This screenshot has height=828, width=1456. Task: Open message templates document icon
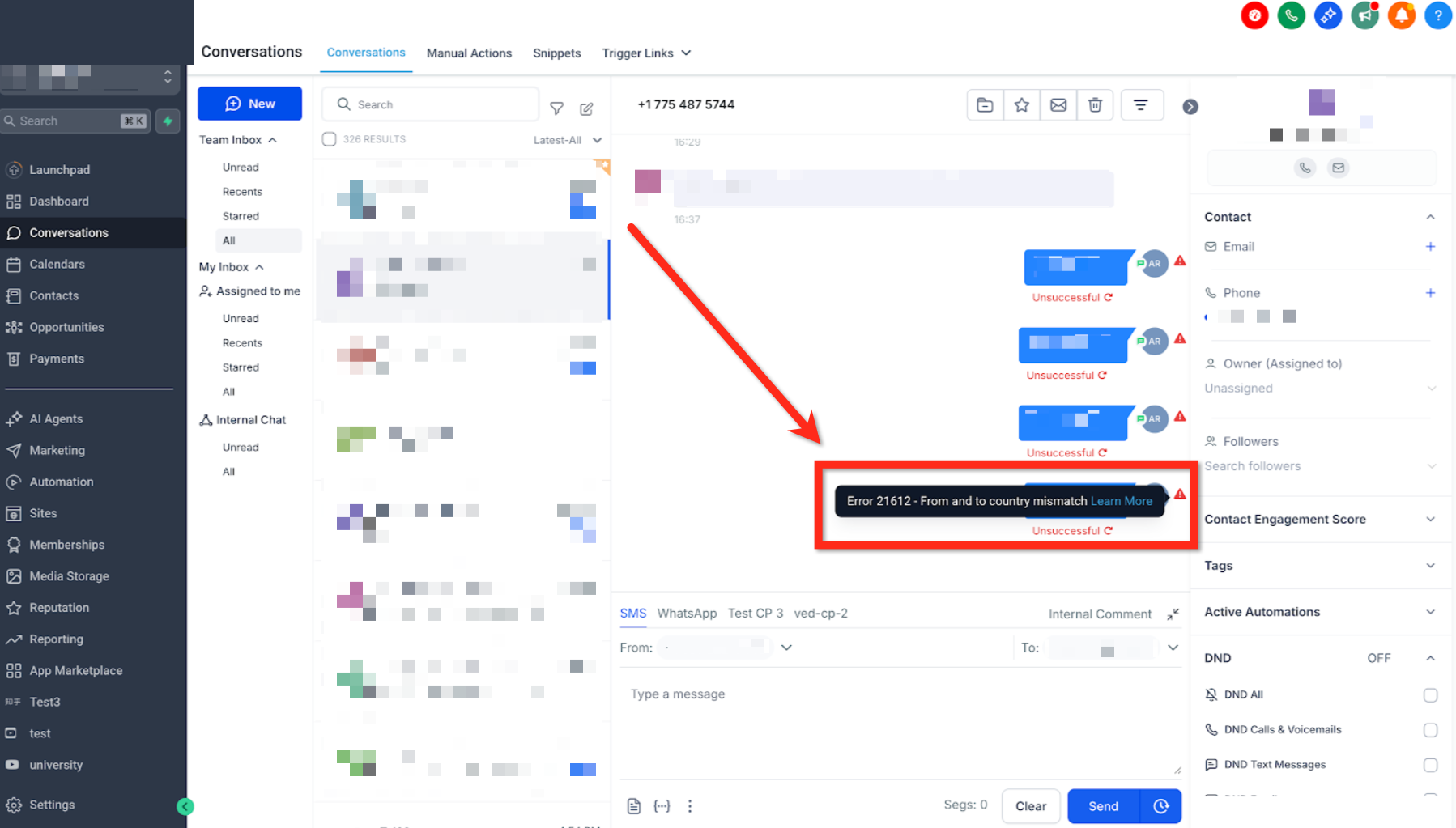(x=634, y=806)
